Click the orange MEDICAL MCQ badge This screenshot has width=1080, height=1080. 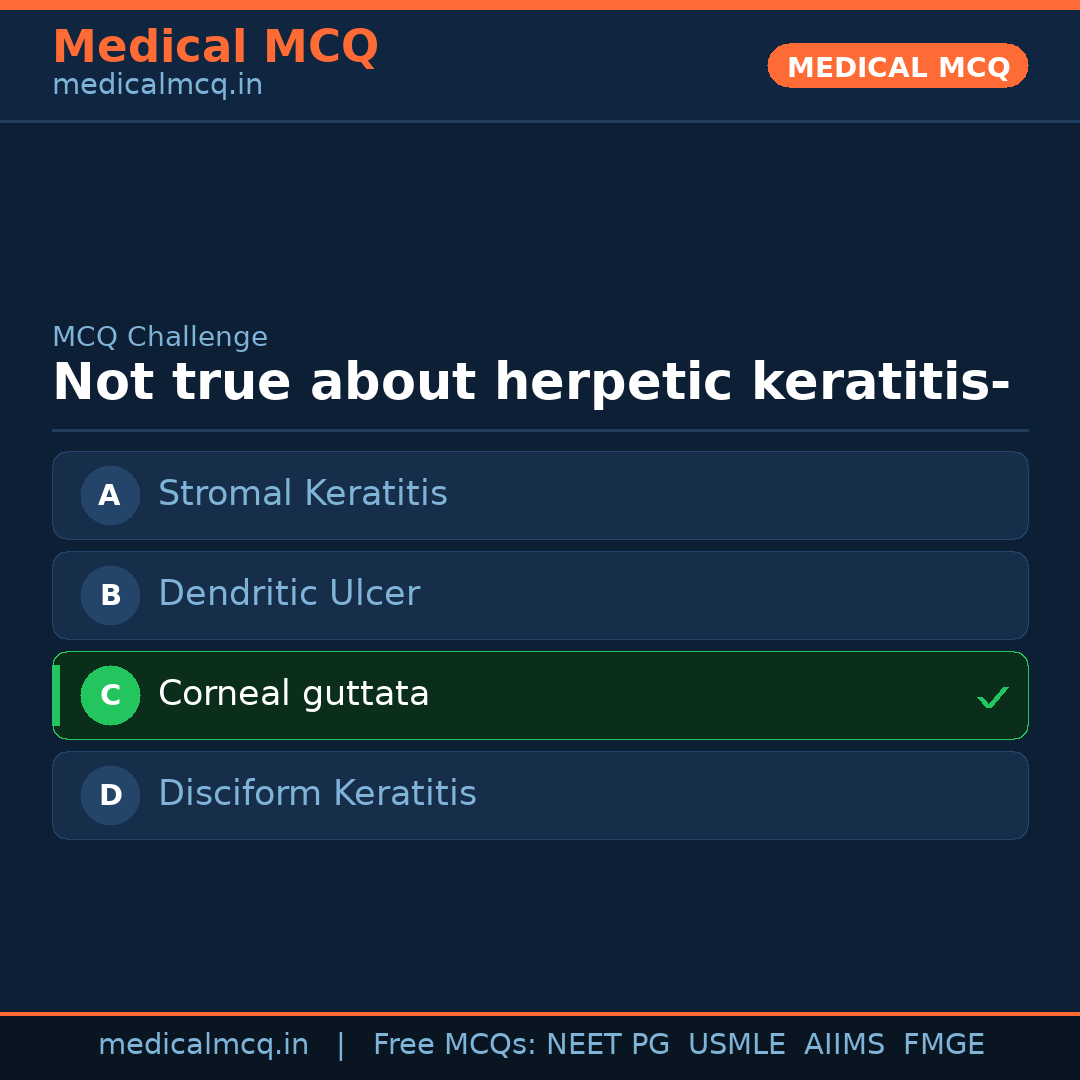[897, 66]
